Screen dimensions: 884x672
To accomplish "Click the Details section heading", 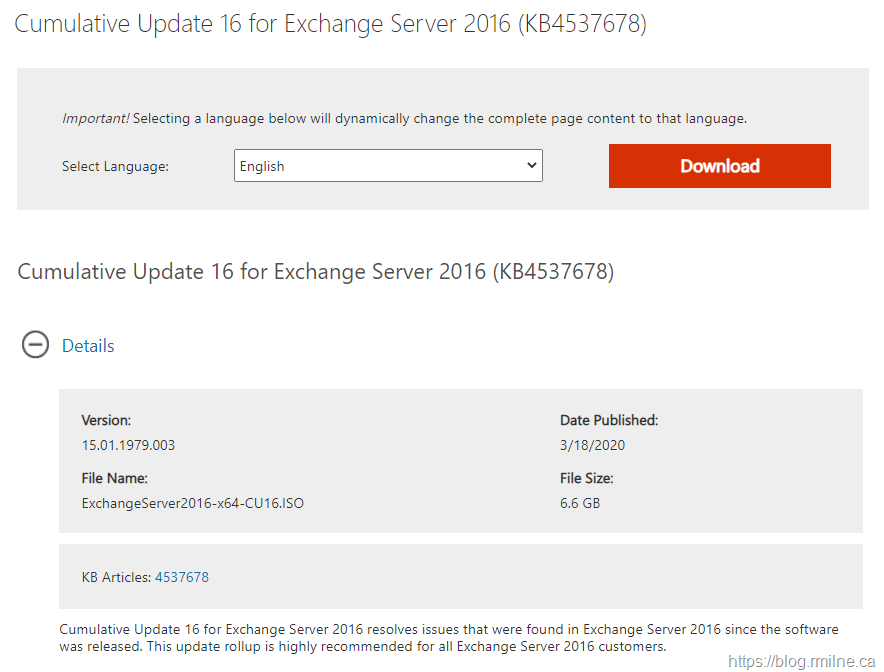I will pos(88,346).
